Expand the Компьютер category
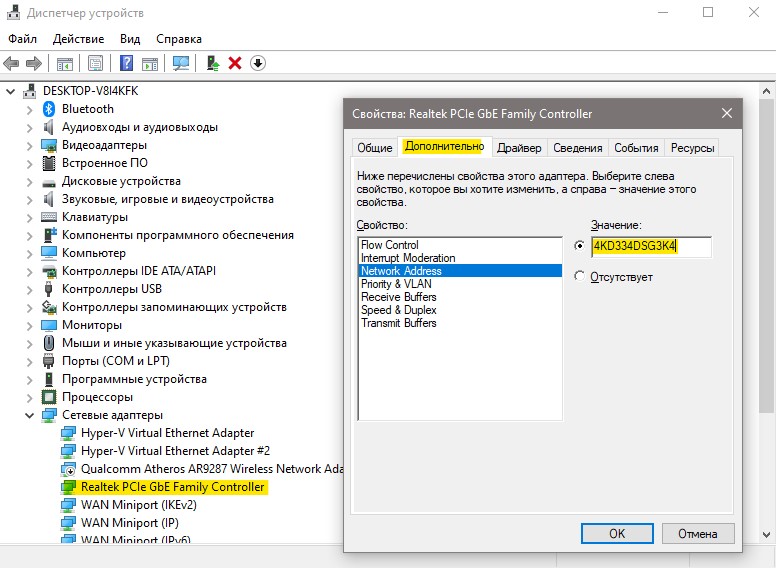Viewport: 776px width, 568px height. (x=30, y=254)
